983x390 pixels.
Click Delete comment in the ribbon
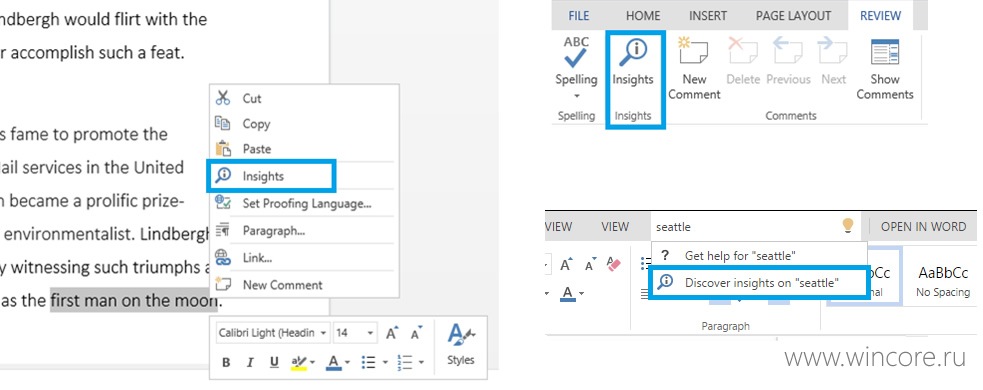click(743, 61)
